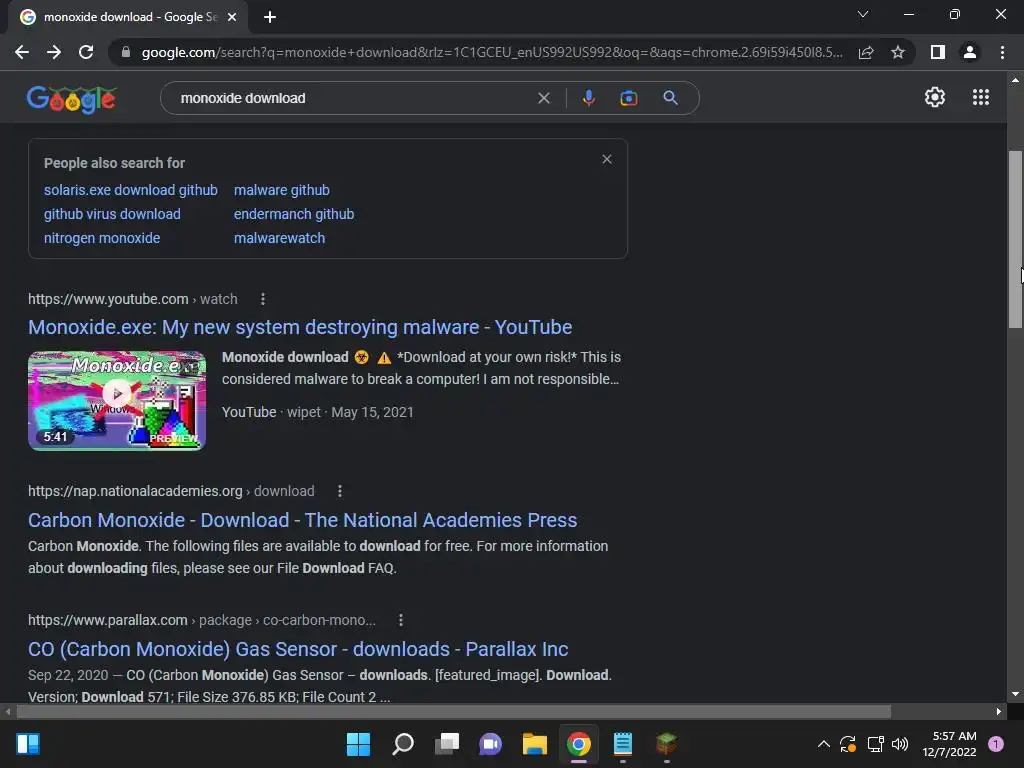The height and width of the screenshot is (768, 1024).
Task: Clear the search box text
Action: tap(543, 98)
